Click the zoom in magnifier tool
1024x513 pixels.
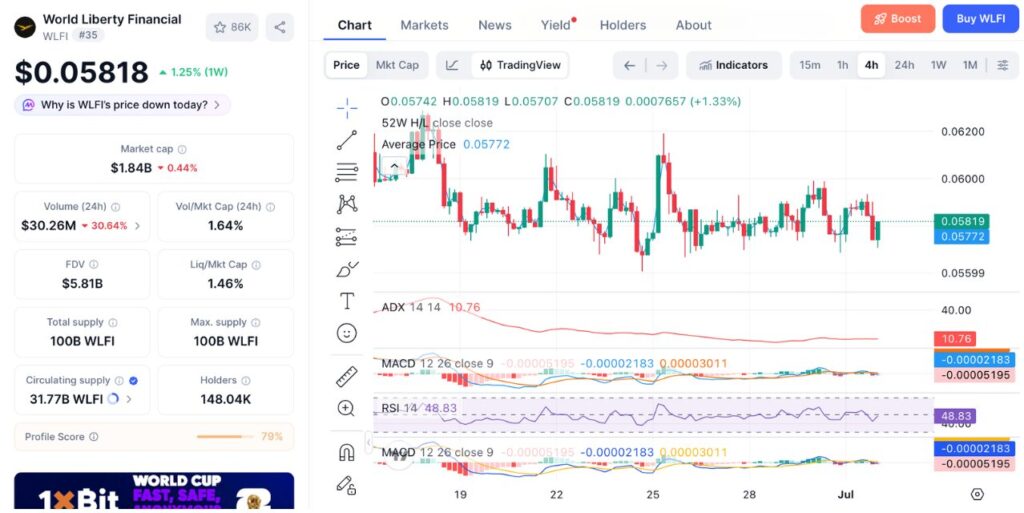[346, 409]
